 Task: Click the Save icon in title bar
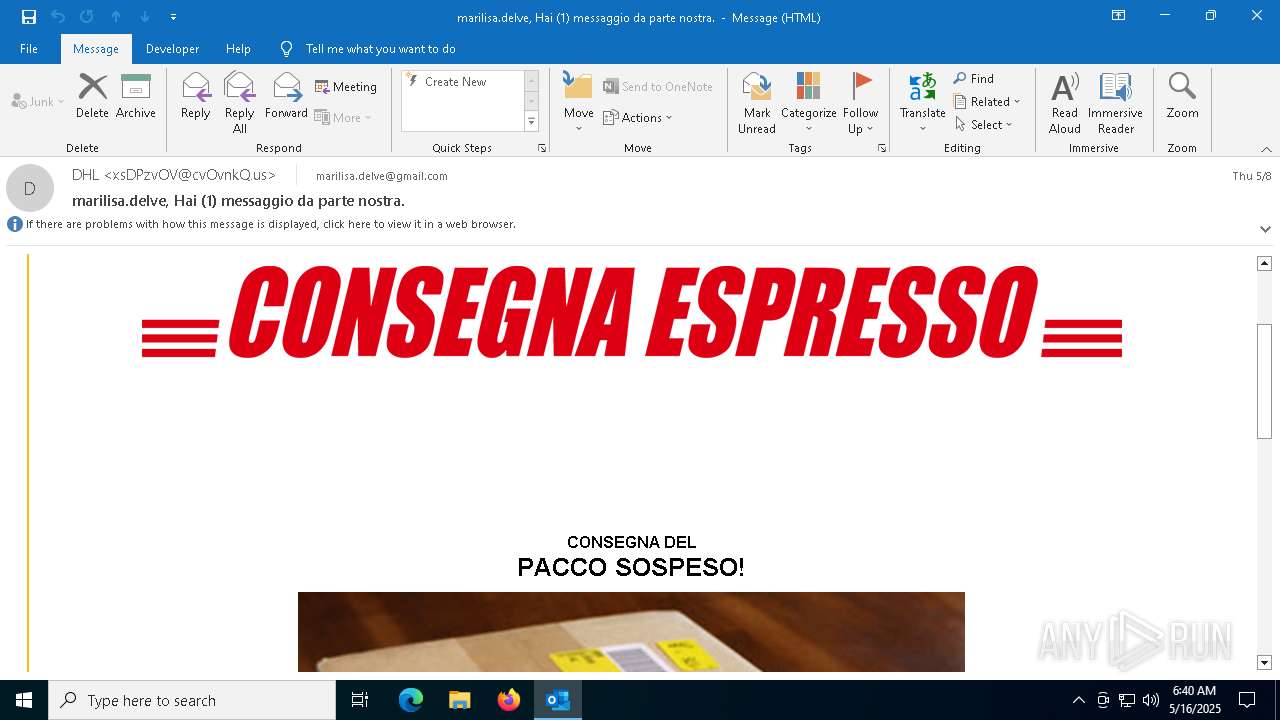[28, 17]
